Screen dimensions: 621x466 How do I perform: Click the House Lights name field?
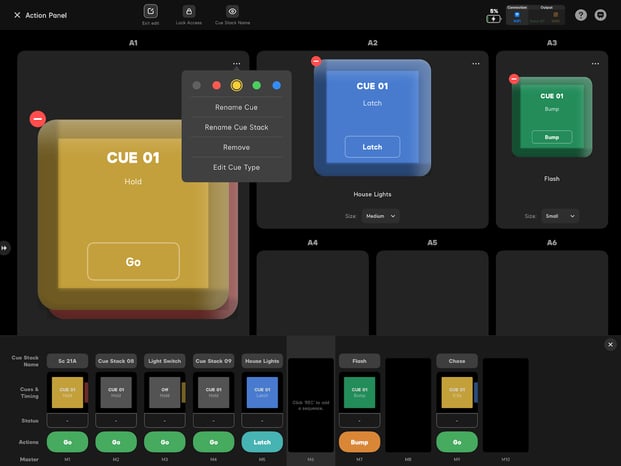(x=262, y=361)
